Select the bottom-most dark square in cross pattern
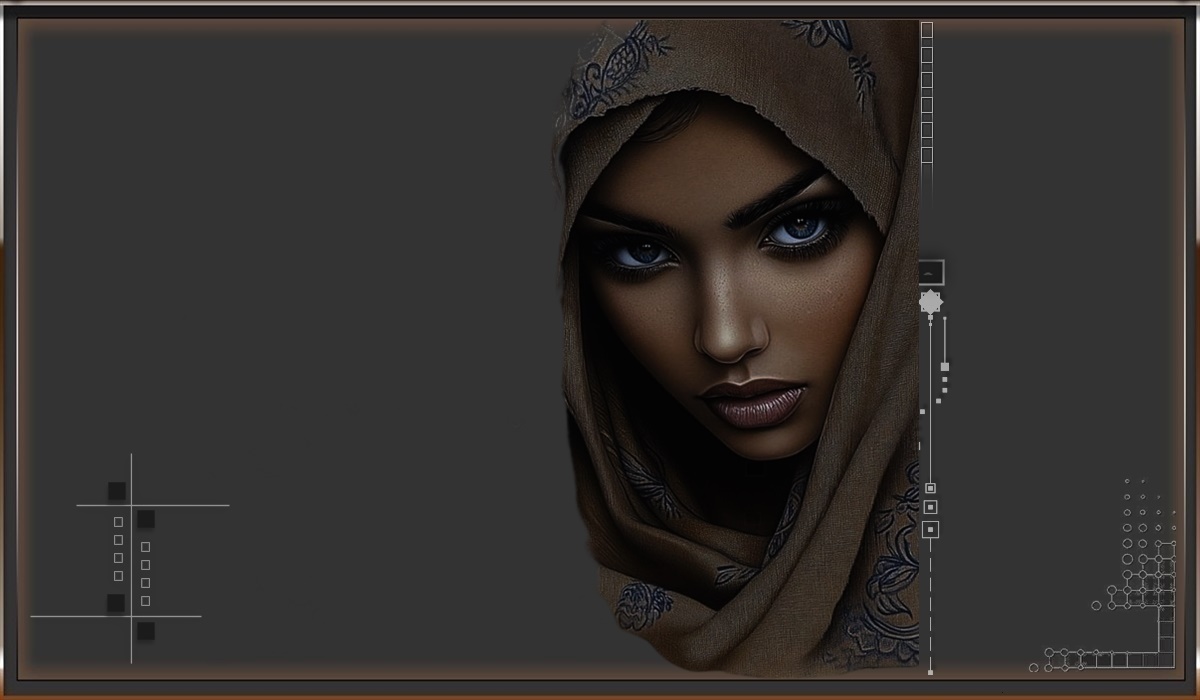Image resolution: width=1200 pixels, height=700 pixels. click(x=146, y=631)
